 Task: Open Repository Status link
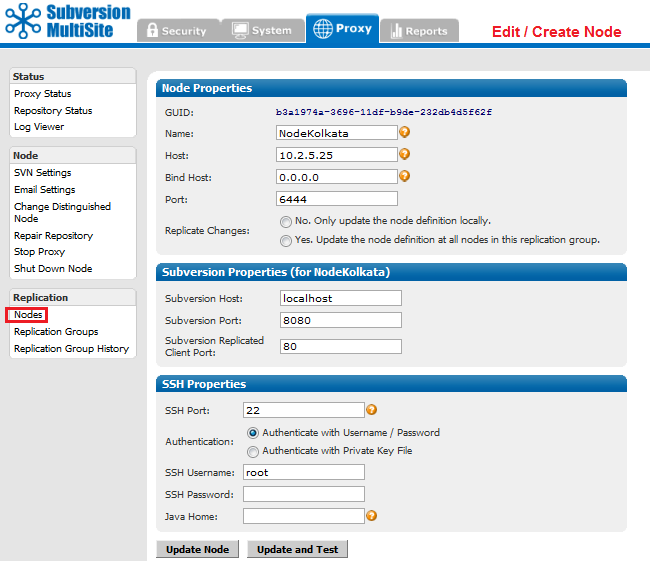[53, 111]
